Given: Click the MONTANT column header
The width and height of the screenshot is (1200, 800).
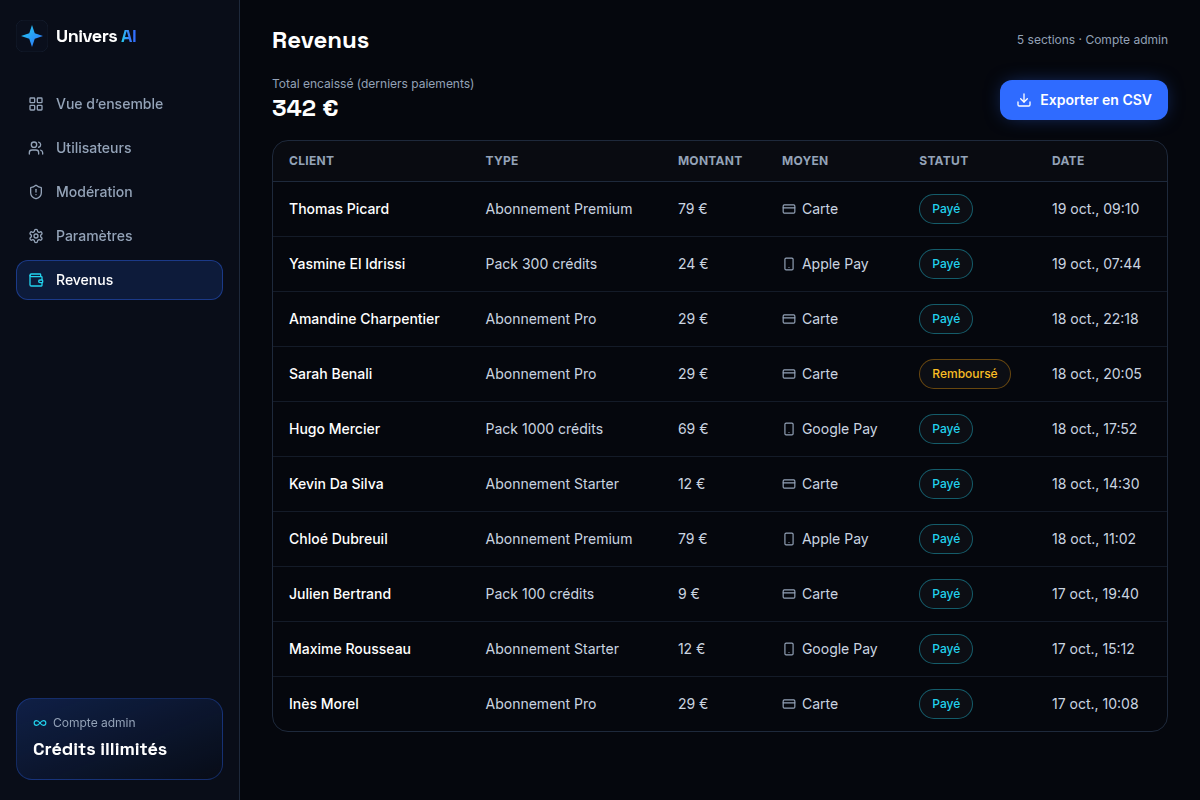Looking at the screenshot, I should 710,161.
